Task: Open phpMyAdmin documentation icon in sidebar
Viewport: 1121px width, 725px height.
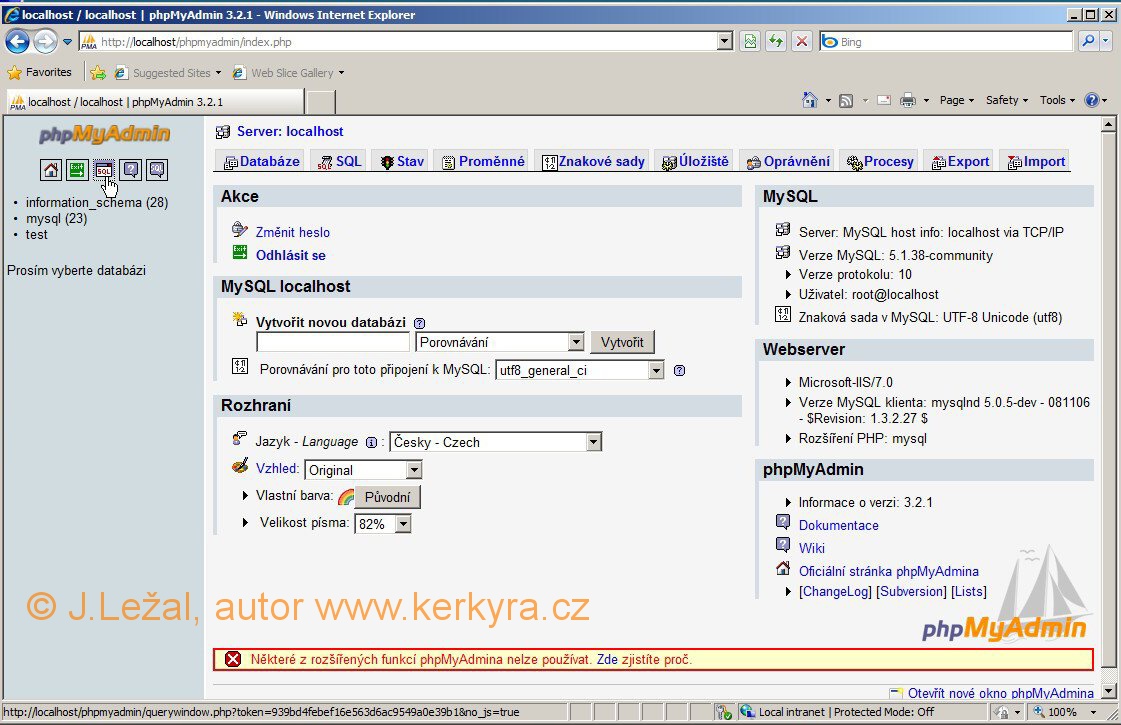Action: coord(130,169)
